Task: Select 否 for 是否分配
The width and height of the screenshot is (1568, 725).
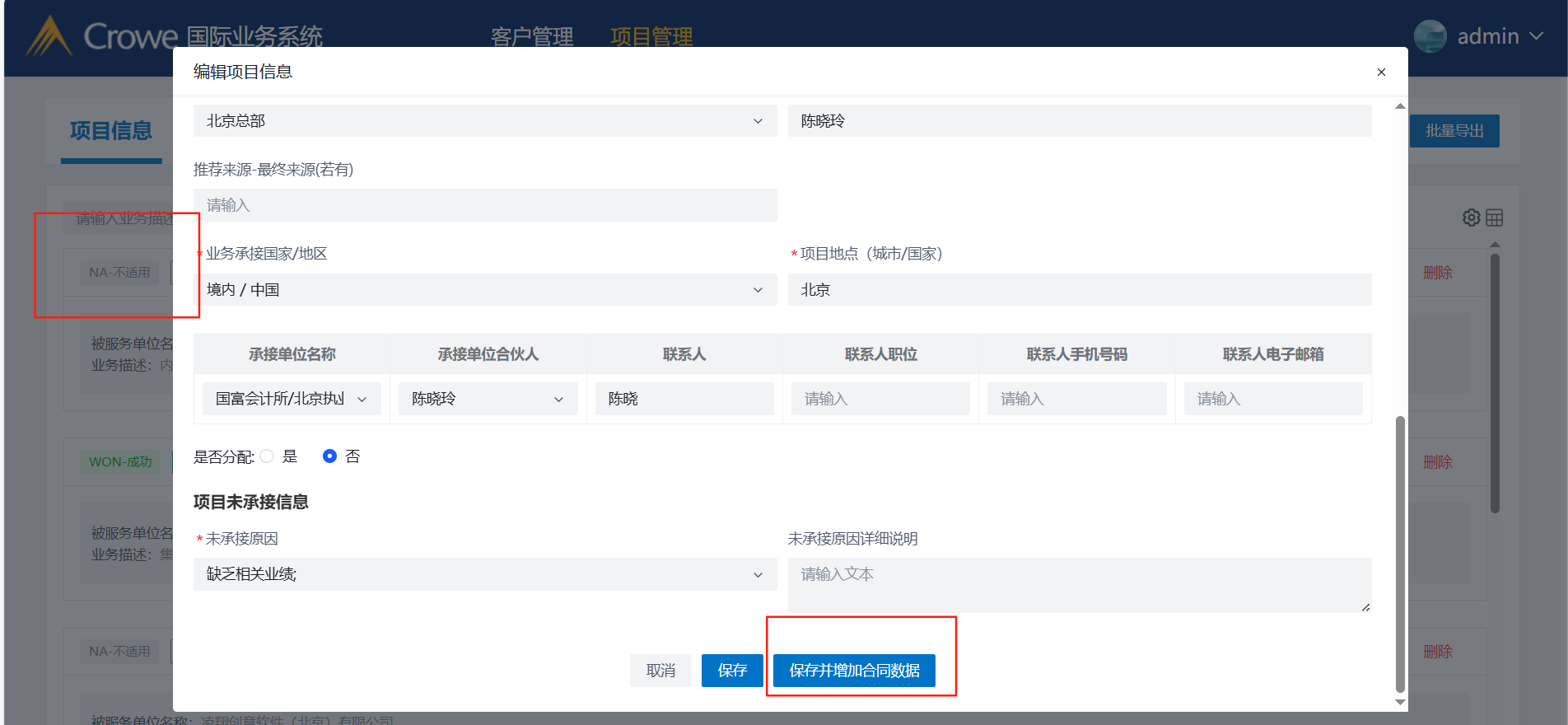Action: pos(329,456)
